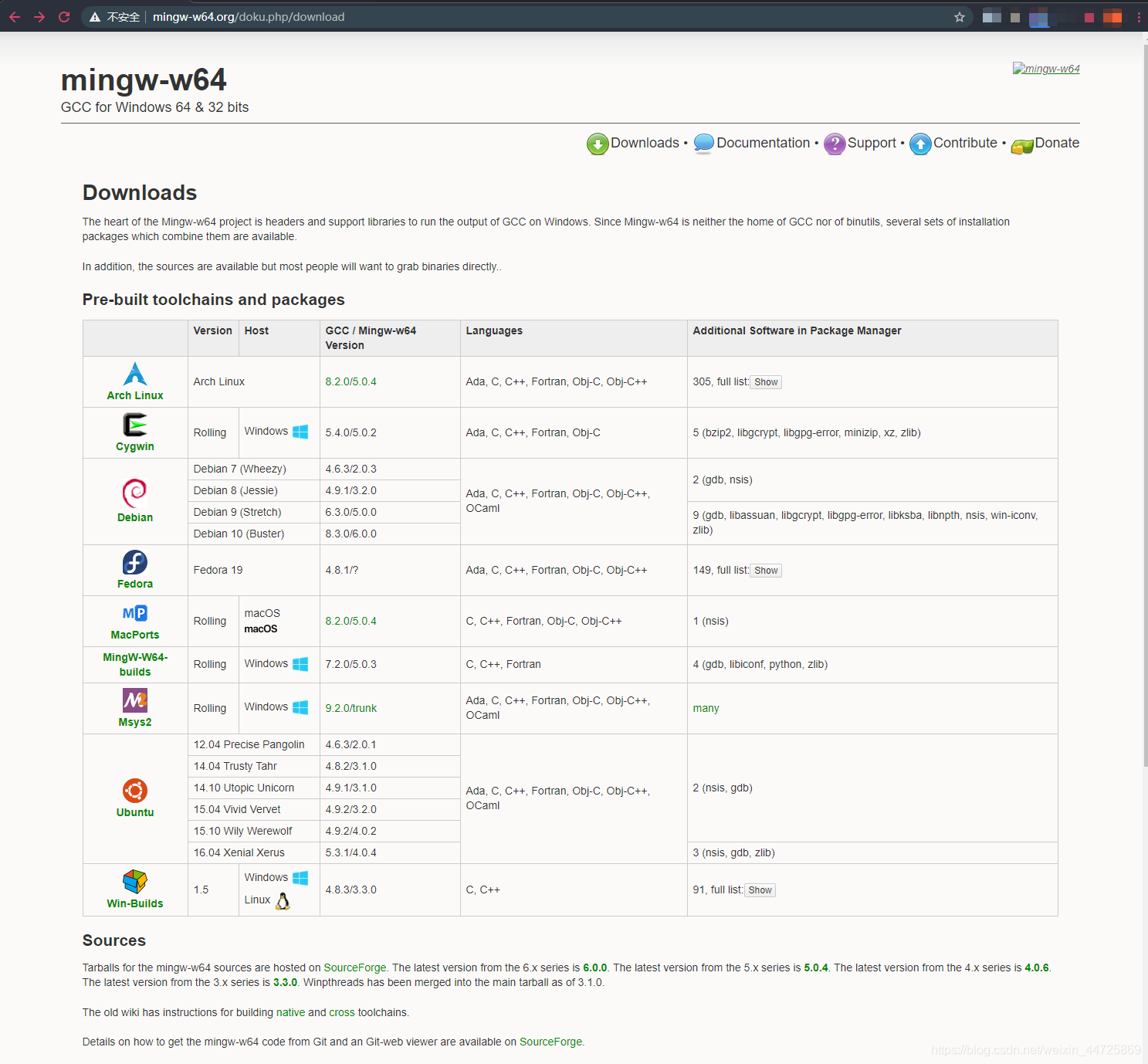1148x1064 pixels.
Task: Click the browser back arrow
Action: [x=15, y=17]
